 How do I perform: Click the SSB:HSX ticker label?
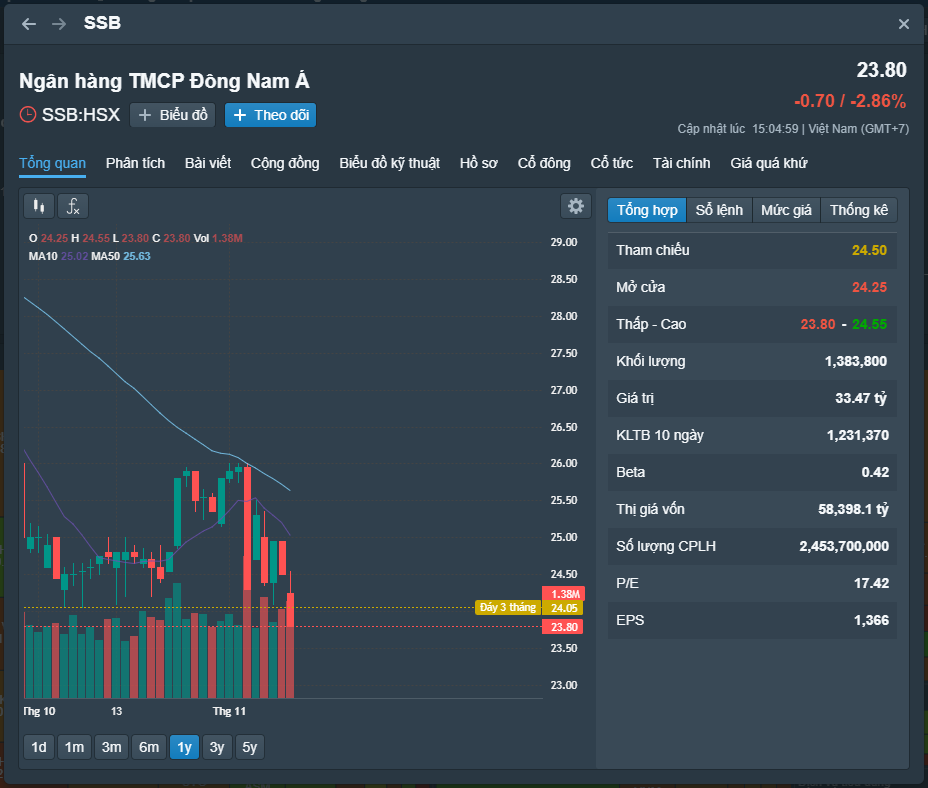(80, 114)
